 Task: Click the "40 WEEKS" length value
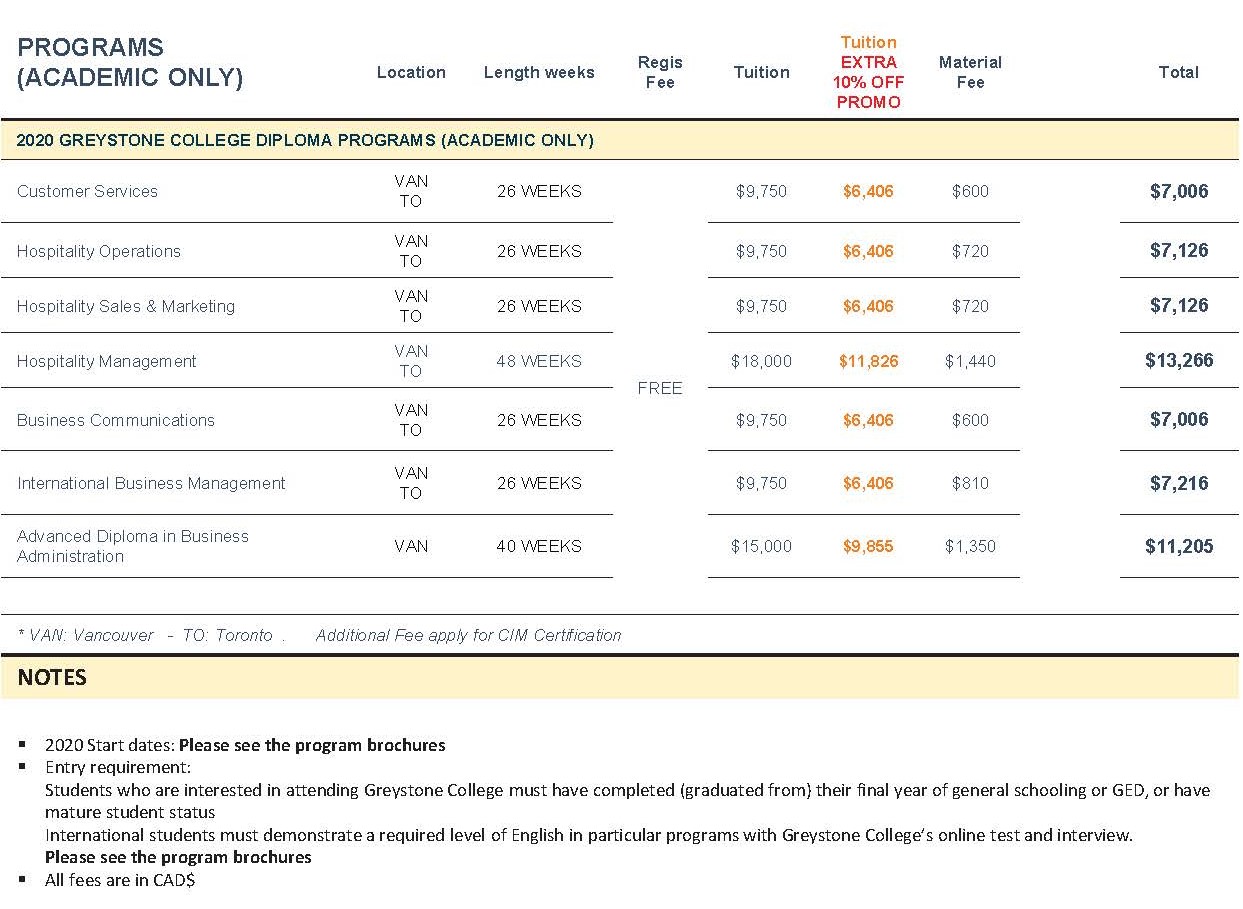pos(539,546)
